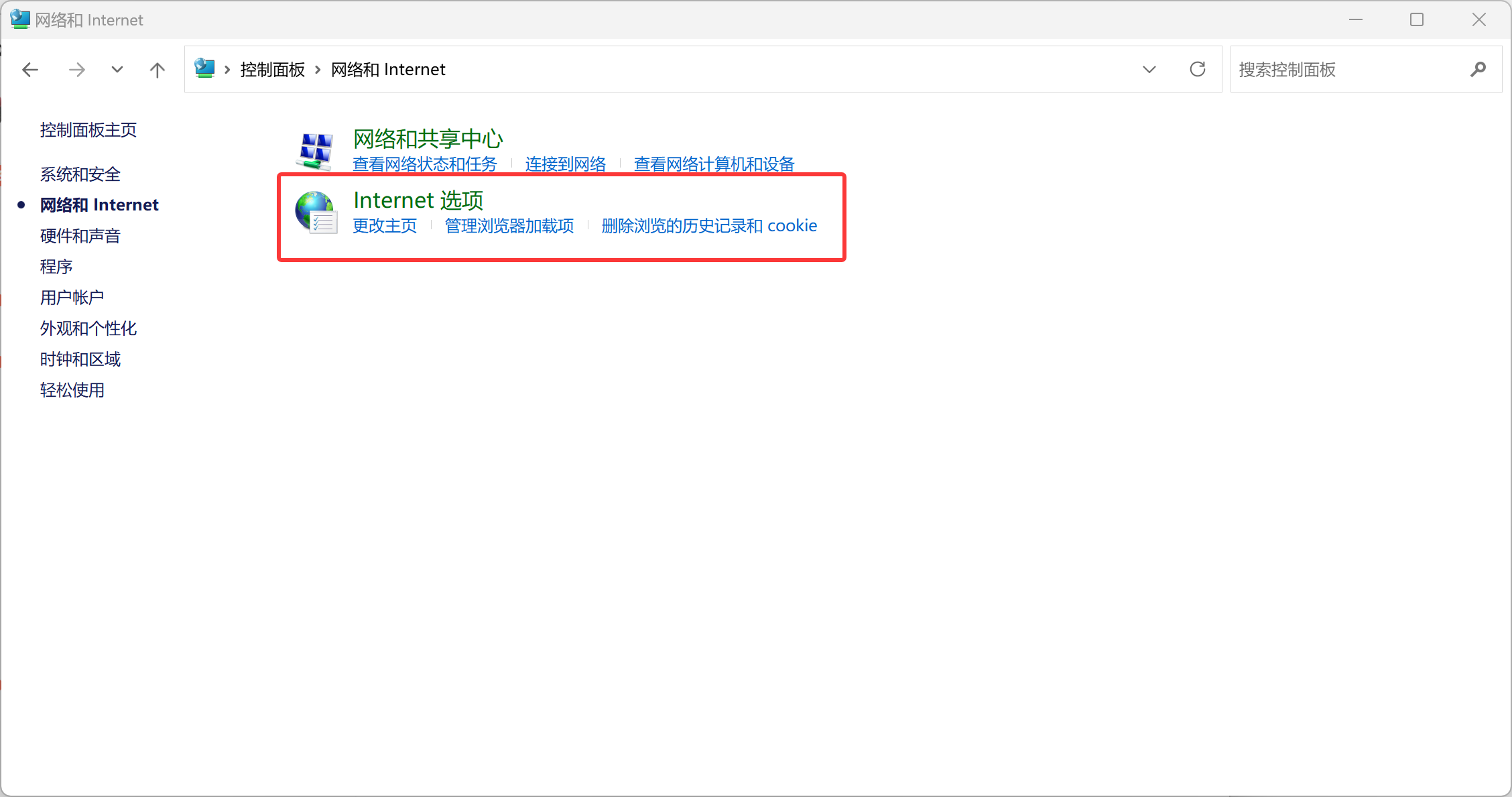This screenshot has height=797, width=1512.
Task: Select 系统和安全 in the sidebar
Action: 80,174
